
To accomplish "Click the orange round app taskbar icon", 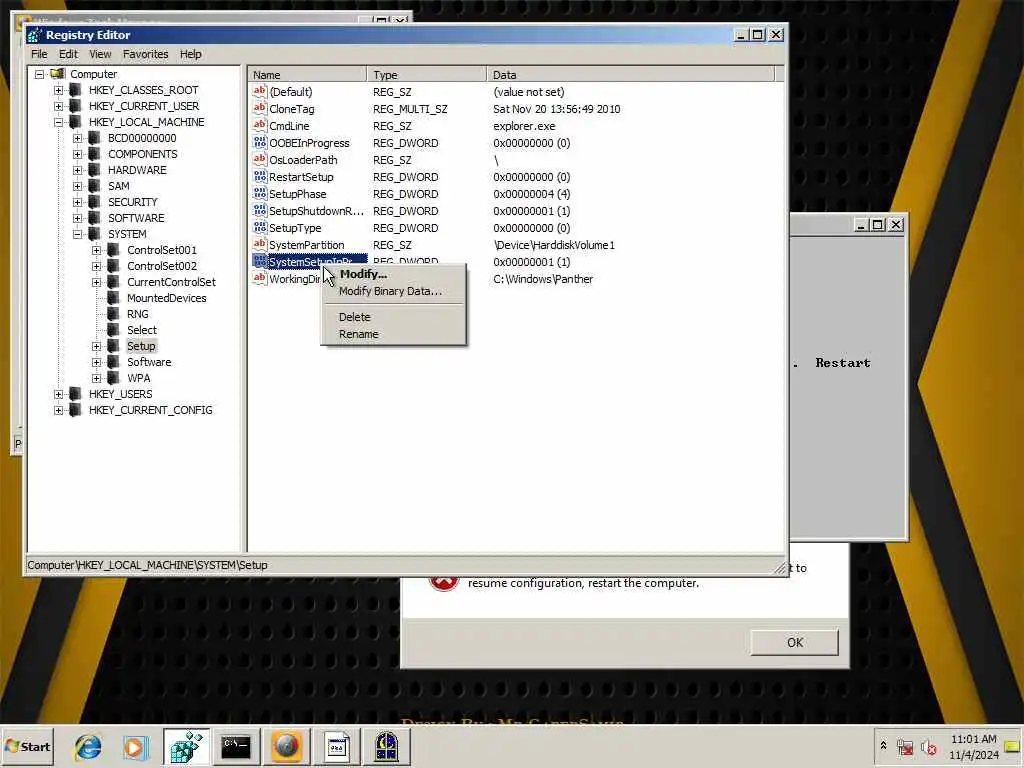I will click(x=286, y=746).
